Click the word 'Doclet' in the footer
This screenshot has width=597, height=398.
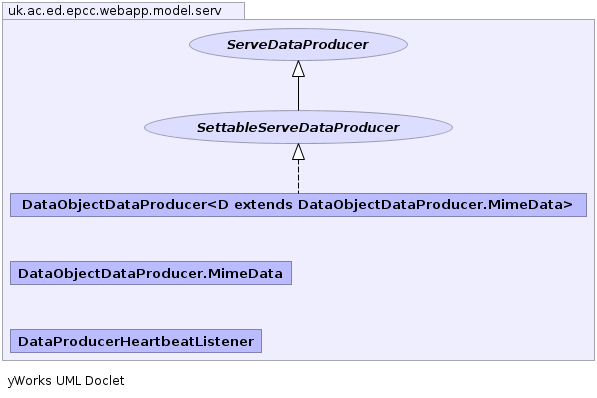tap(105, 380)
